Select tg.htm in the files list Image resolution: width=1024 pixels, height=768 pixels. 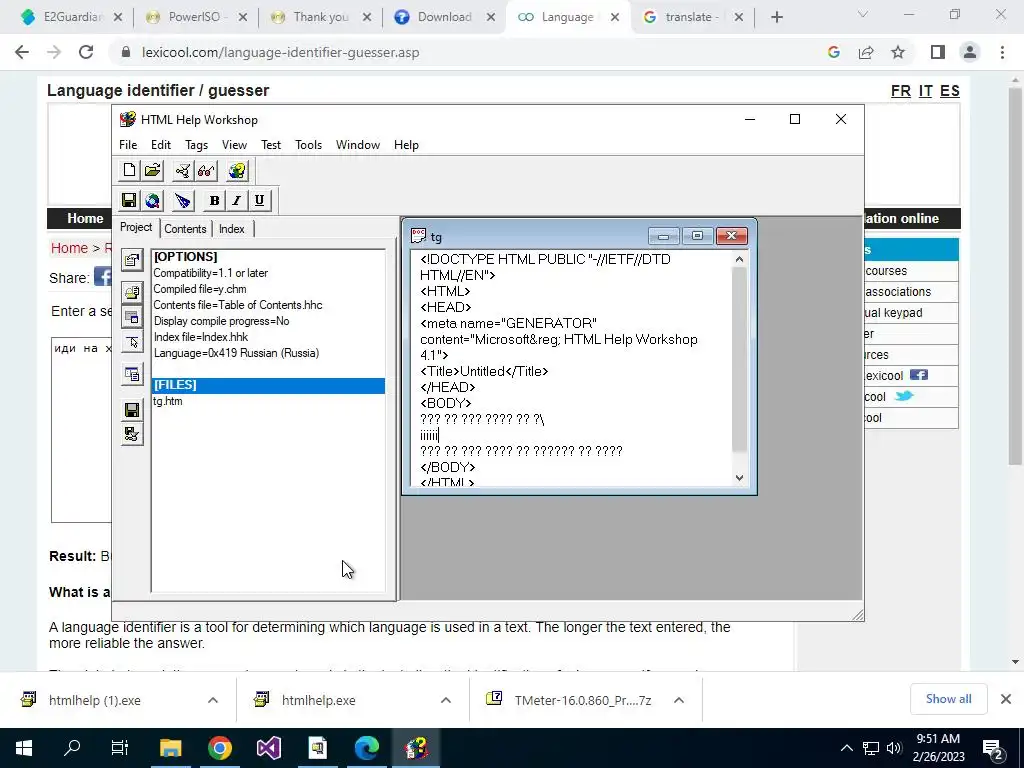pyautogui.click(x=168, y=402)
